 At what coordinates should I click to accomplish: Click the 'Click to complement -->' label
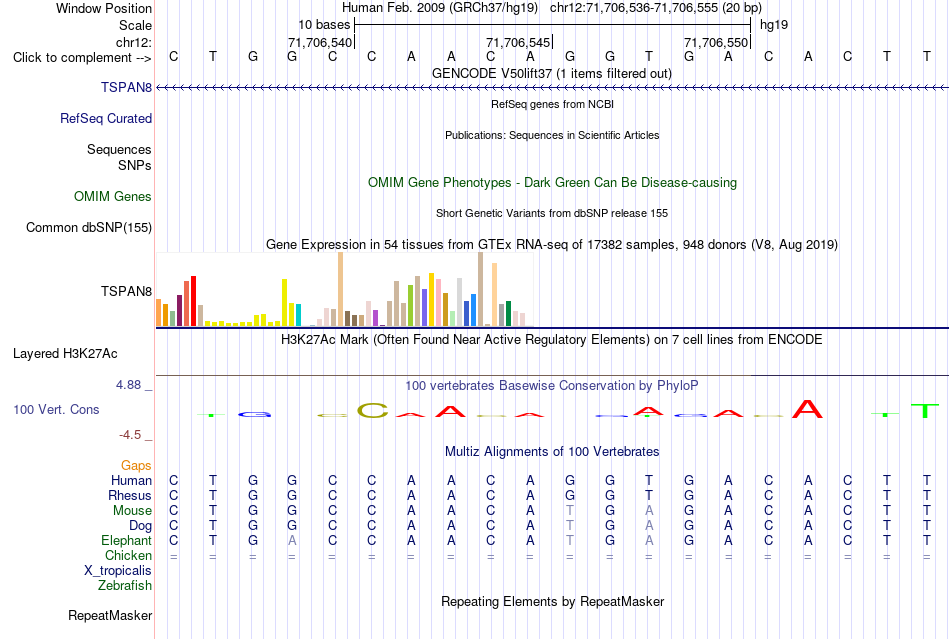point(82,58)
